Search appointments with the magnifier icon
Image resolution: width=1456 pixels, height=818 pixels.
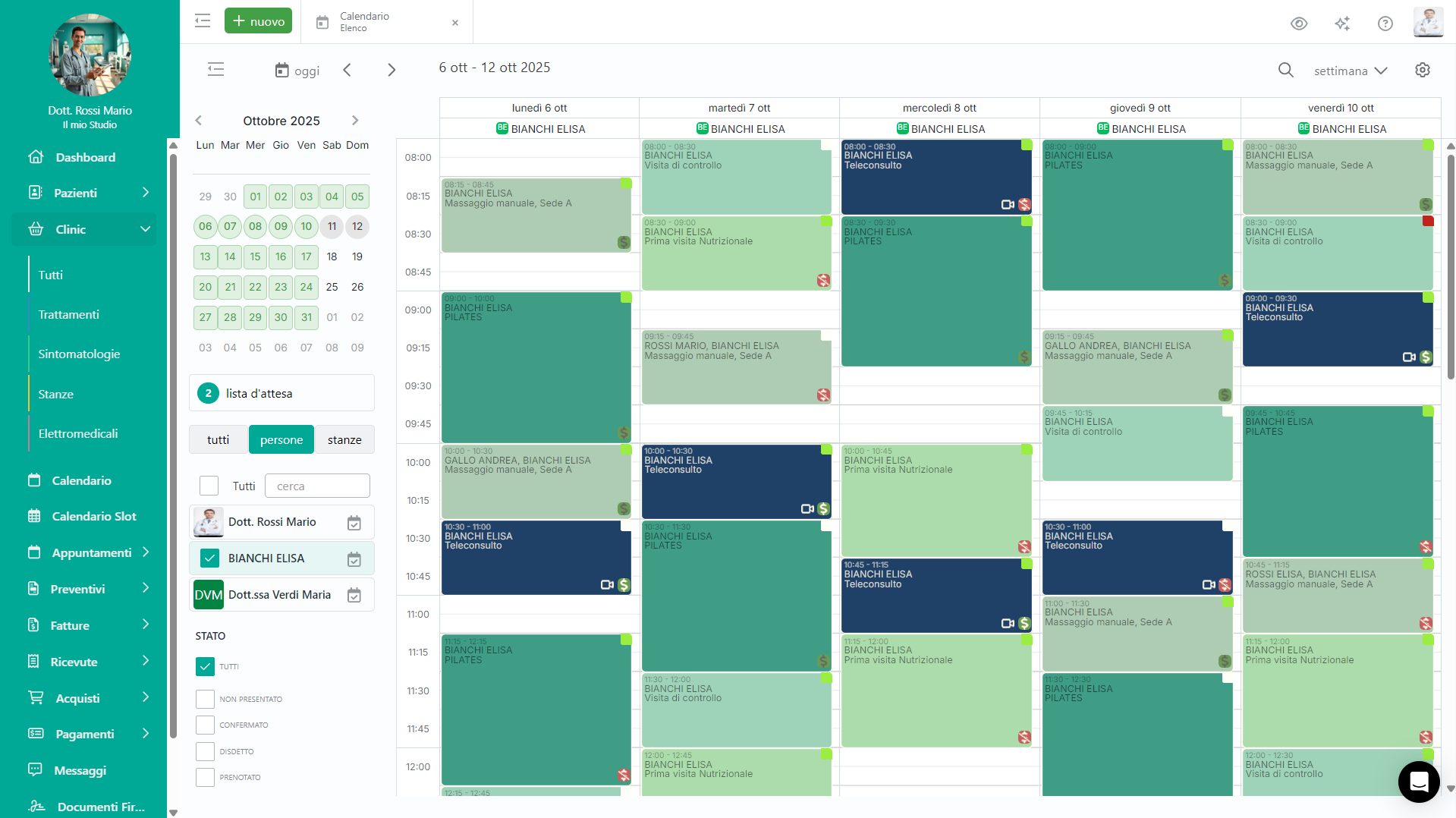(x=1285, y=70)
